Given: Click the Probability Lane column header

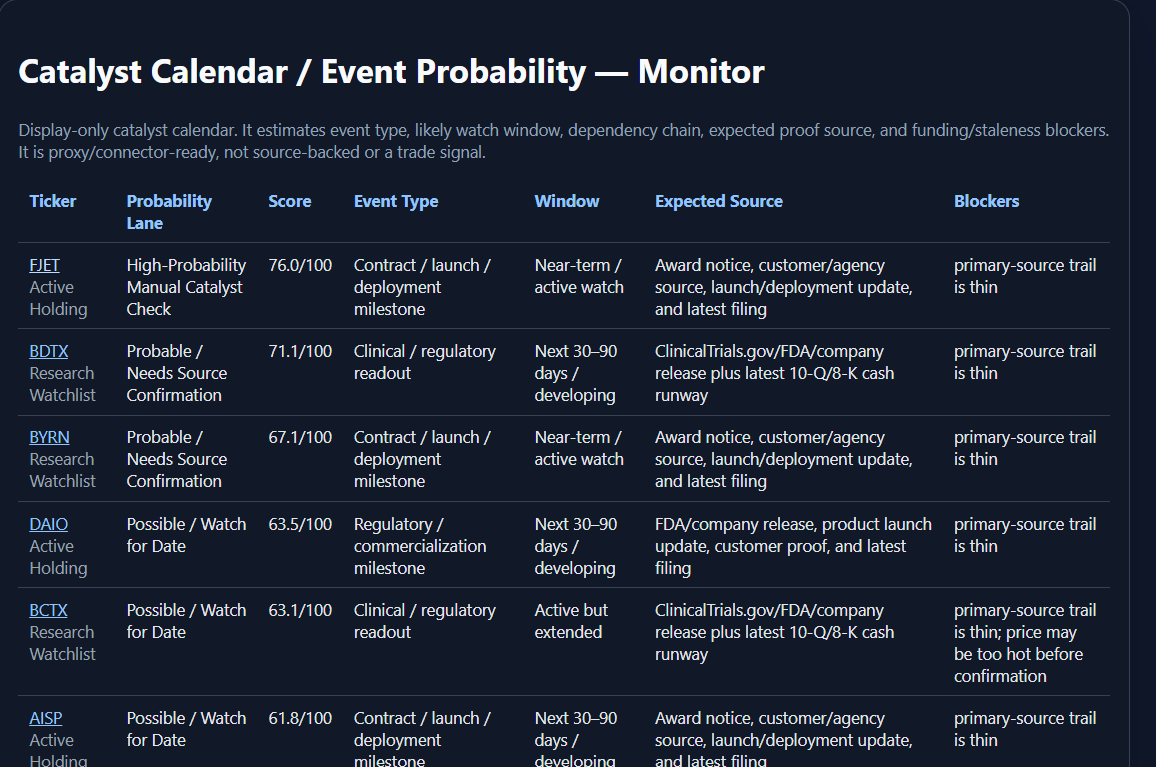Looking at the screenshot, I should coord(169,212).
